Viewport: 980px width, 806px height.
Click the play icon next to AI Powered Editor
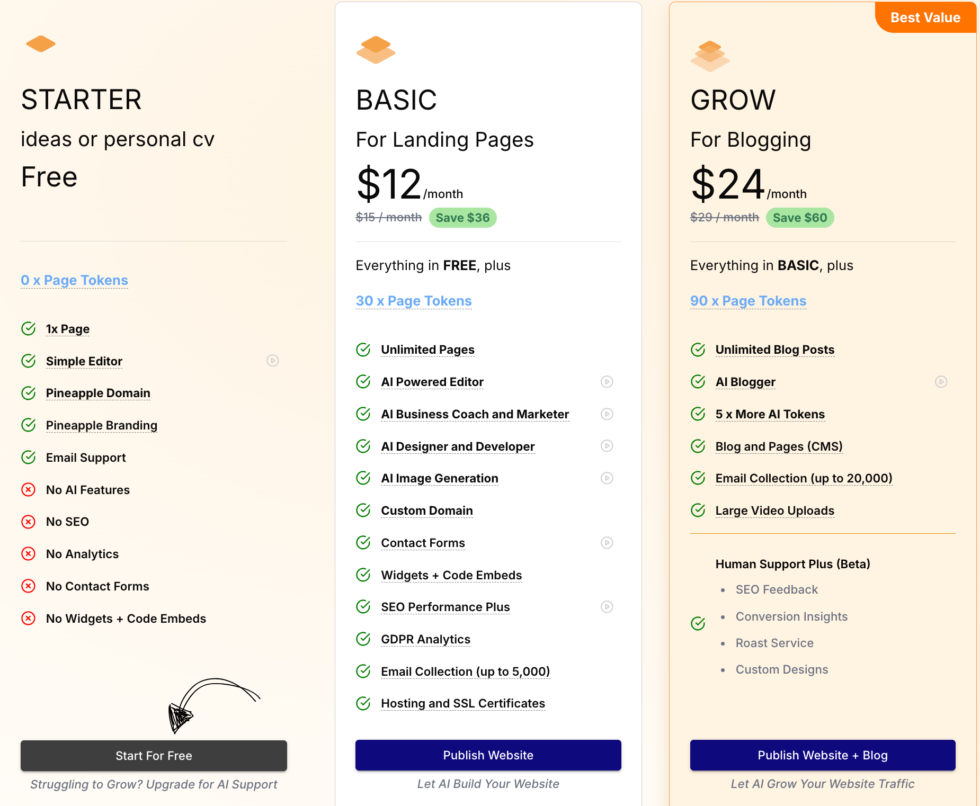[x=607, y=381]
